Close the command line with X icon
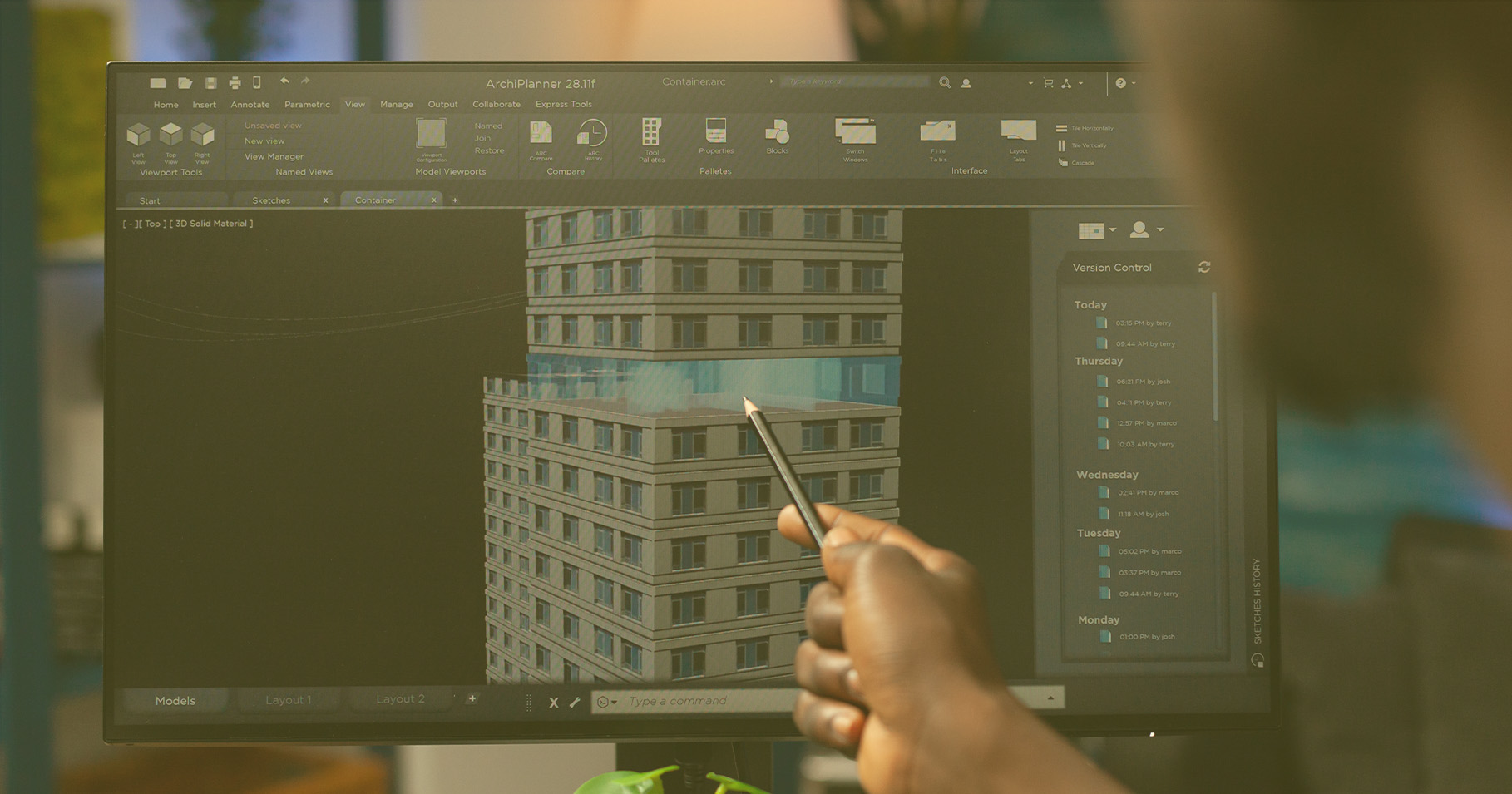The width and height of the screenshot is (1512, 794). (x=554, y=703)
